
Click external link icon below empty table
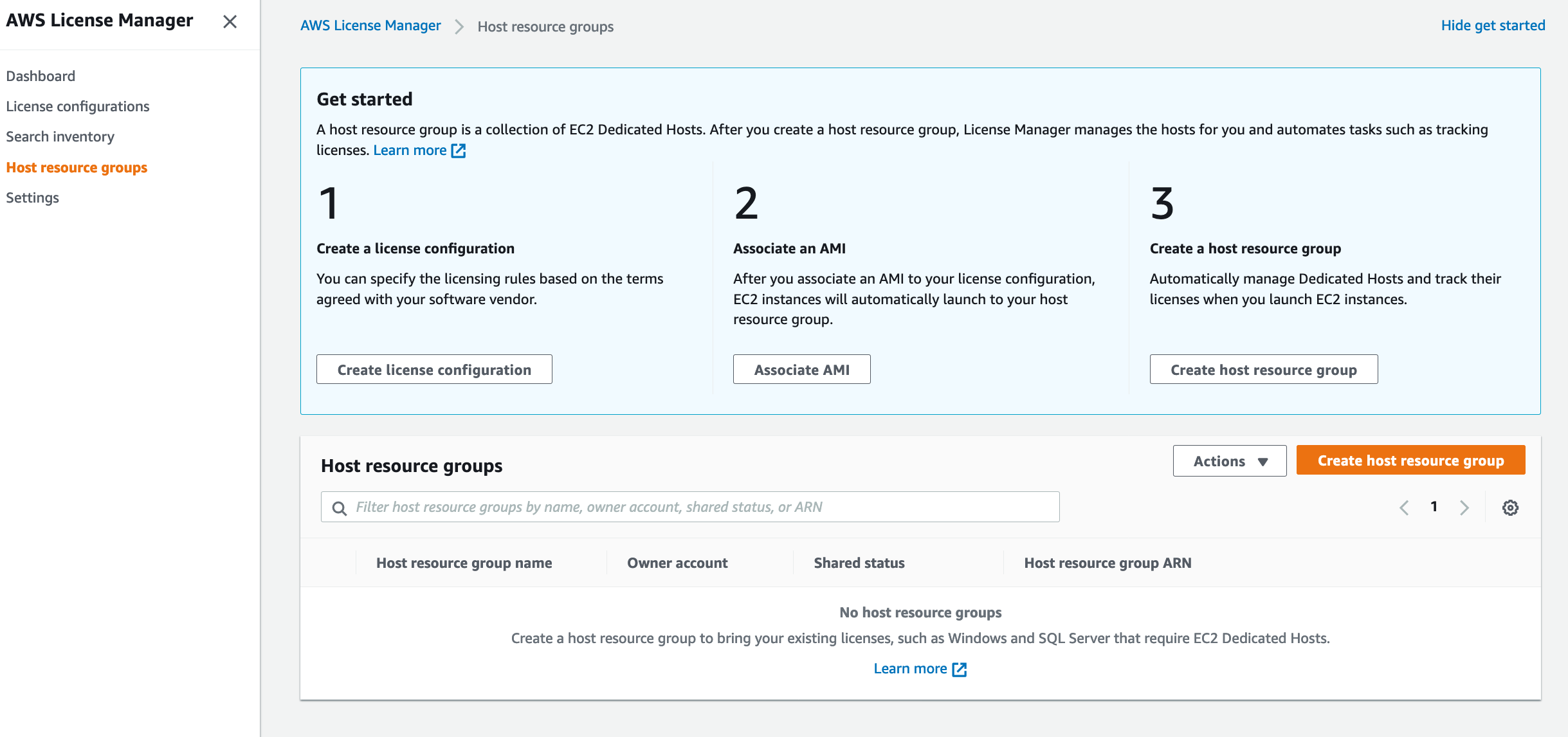959,669
